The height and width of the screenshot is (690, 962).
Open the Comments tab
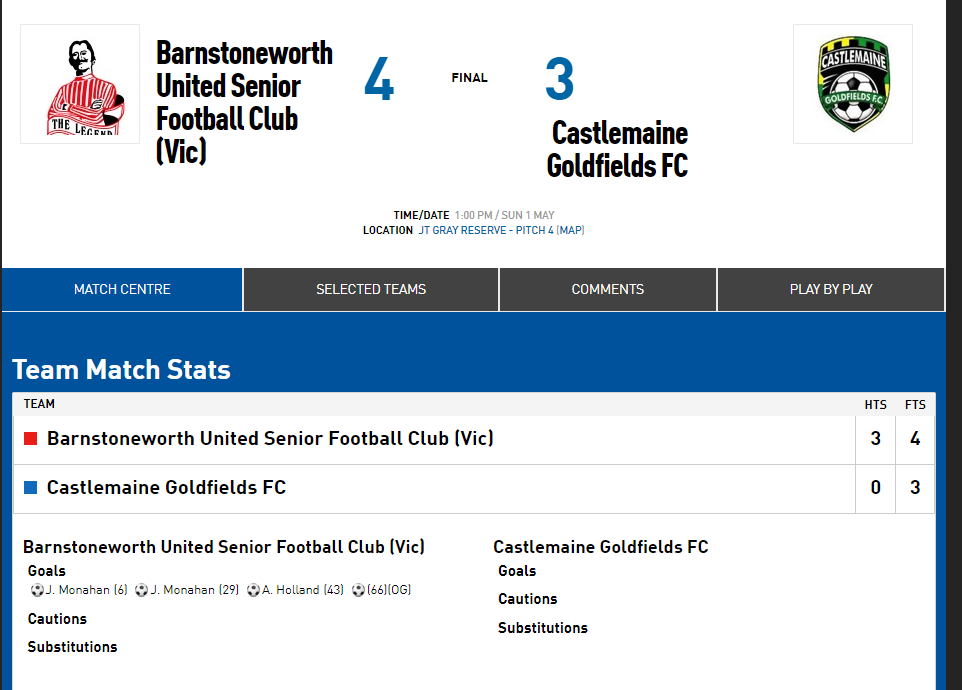[x=607, y=289]
